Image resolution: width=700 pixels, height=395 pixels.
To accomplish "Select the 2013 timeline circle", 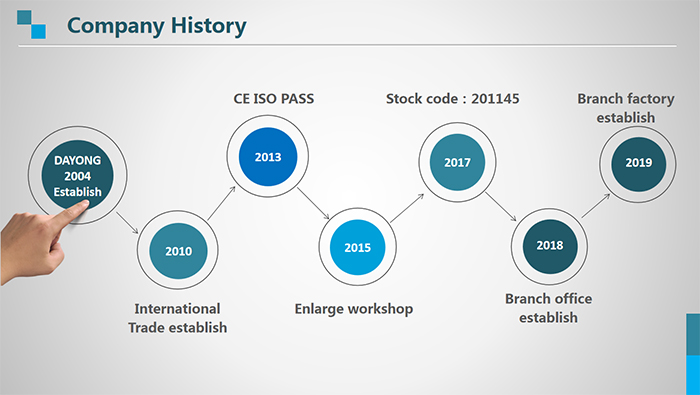I will click(x=268, y=157).
